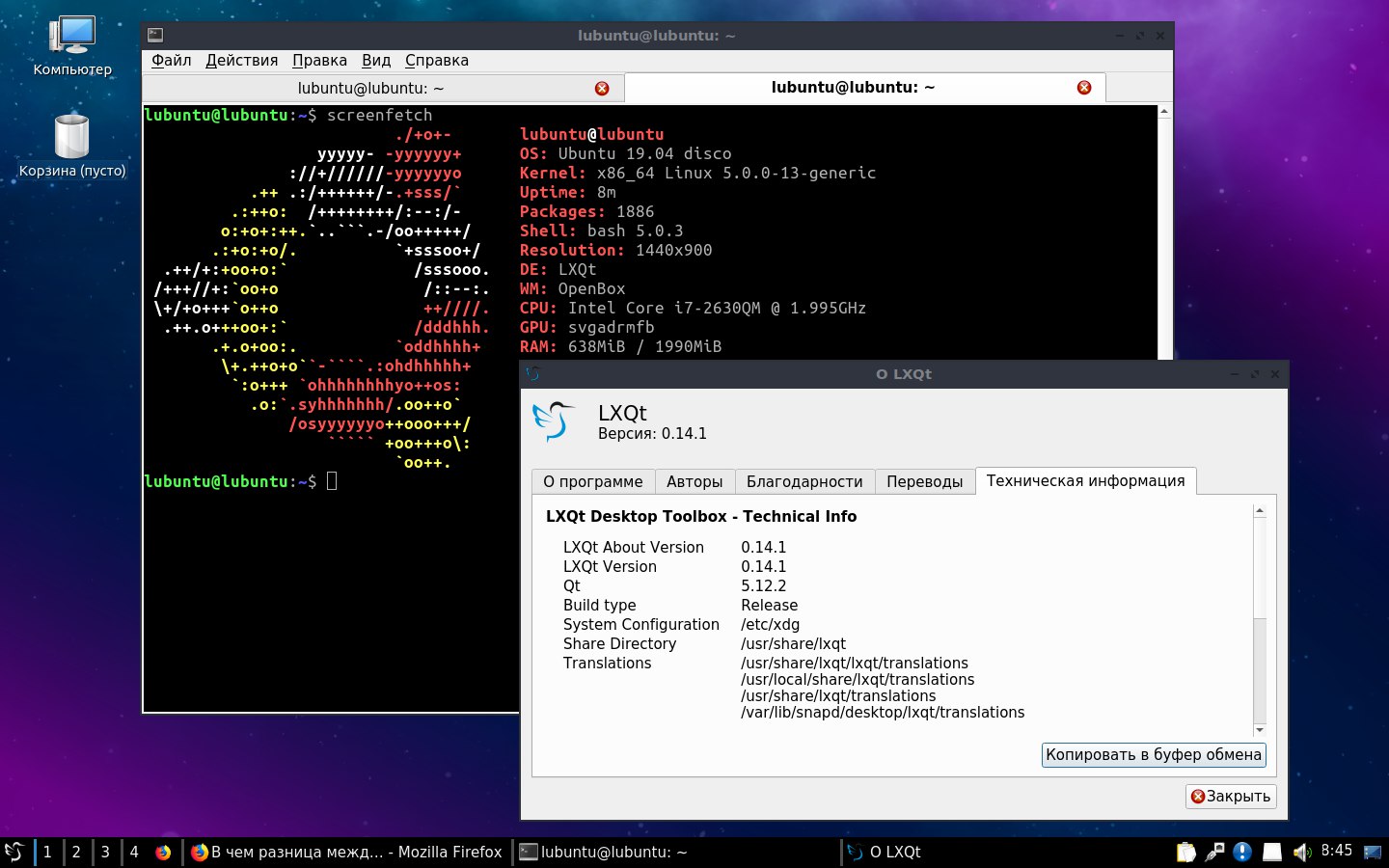This screenshot has height=868, width=1389.
Task: Click the show desktop icon at panel end
Action: click(1372, 852)
